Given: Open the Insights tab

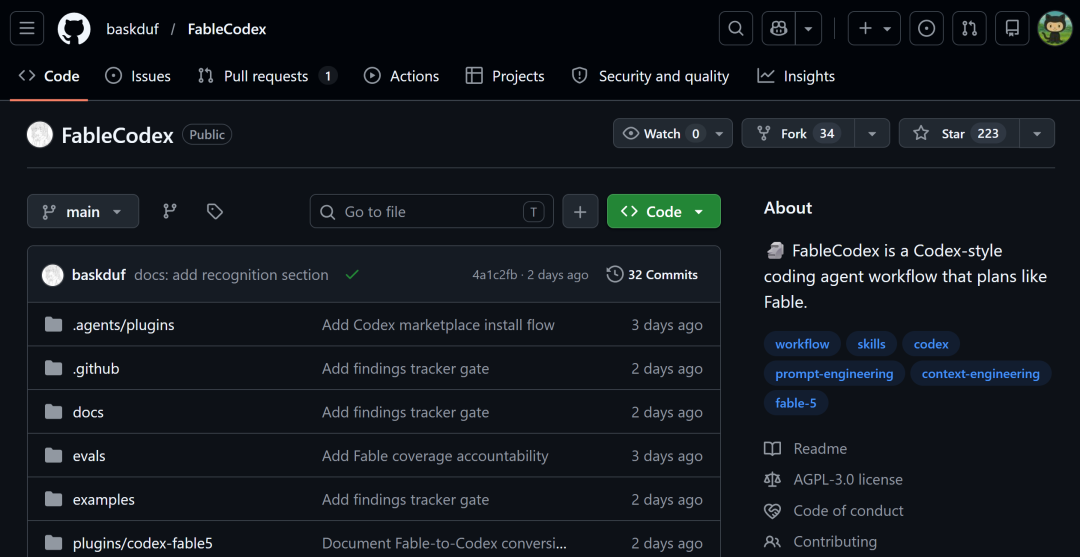Looking at the screenshot, I should (796, 76).
